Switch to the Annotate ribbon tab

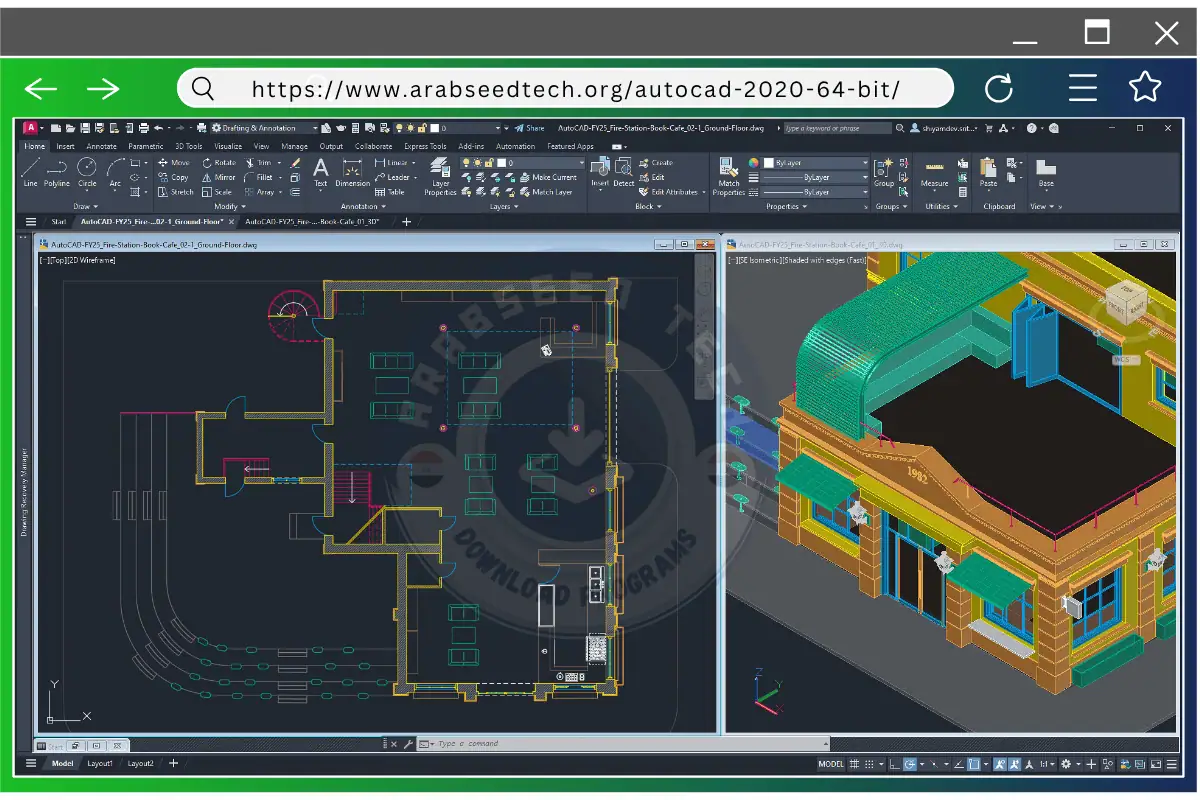tap(102, 146)
